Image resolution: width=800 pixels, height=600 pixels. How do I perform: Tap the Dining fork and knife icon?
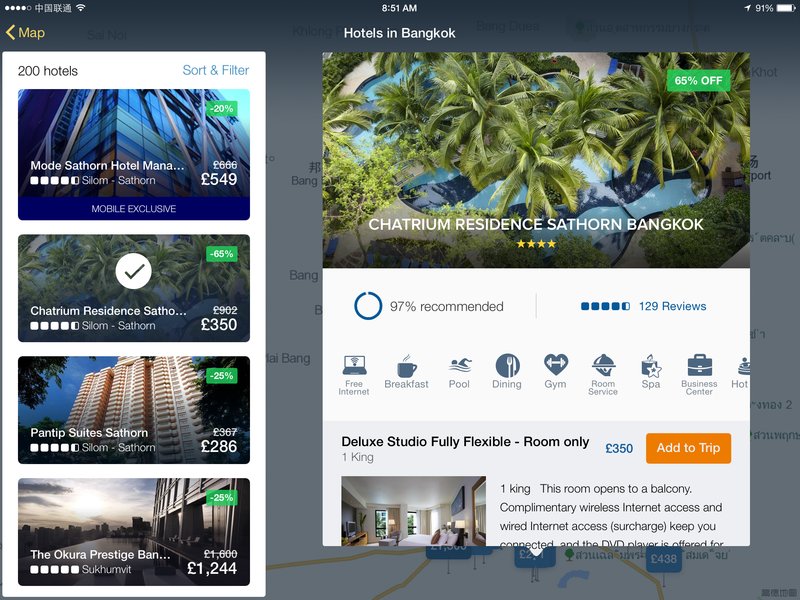coord(507,365)
